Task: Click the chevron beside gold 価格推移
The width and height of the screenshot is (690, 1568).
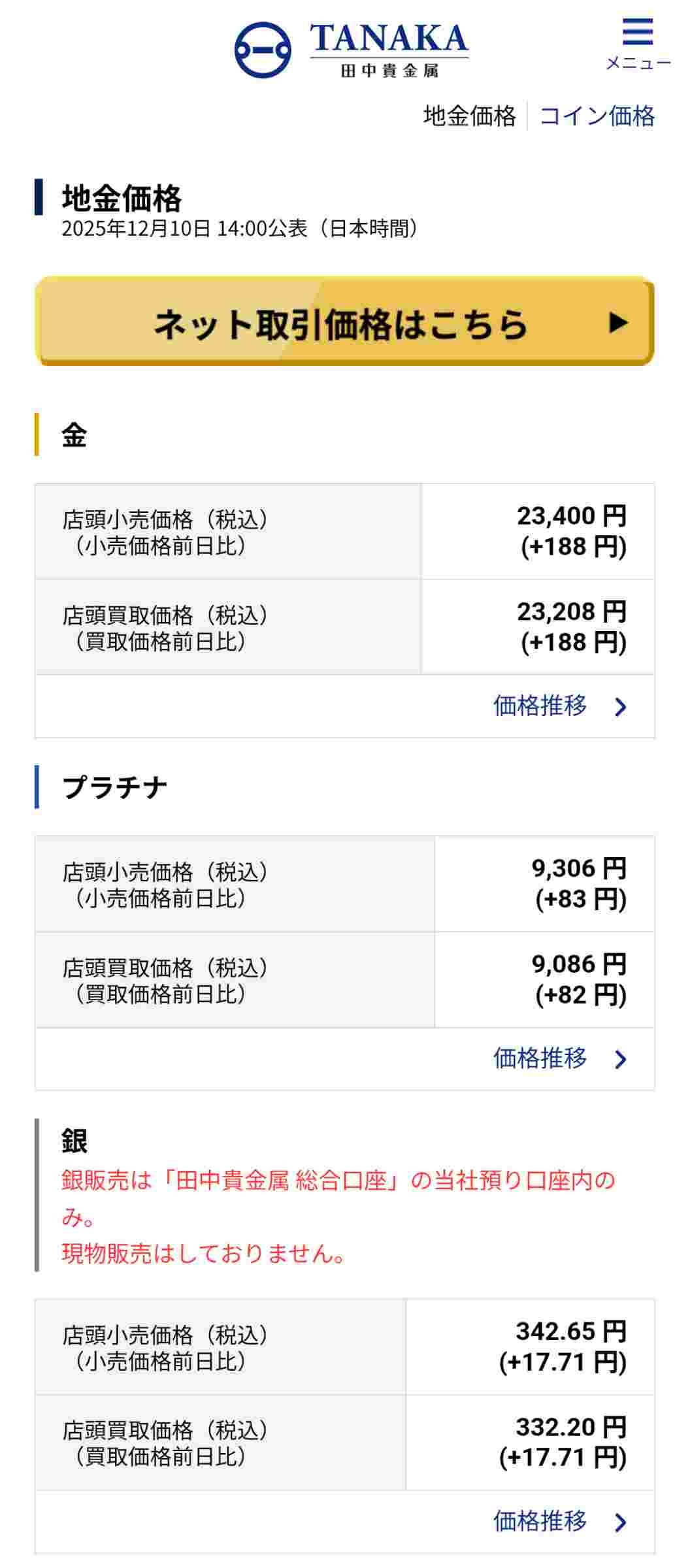Action: 621,707
